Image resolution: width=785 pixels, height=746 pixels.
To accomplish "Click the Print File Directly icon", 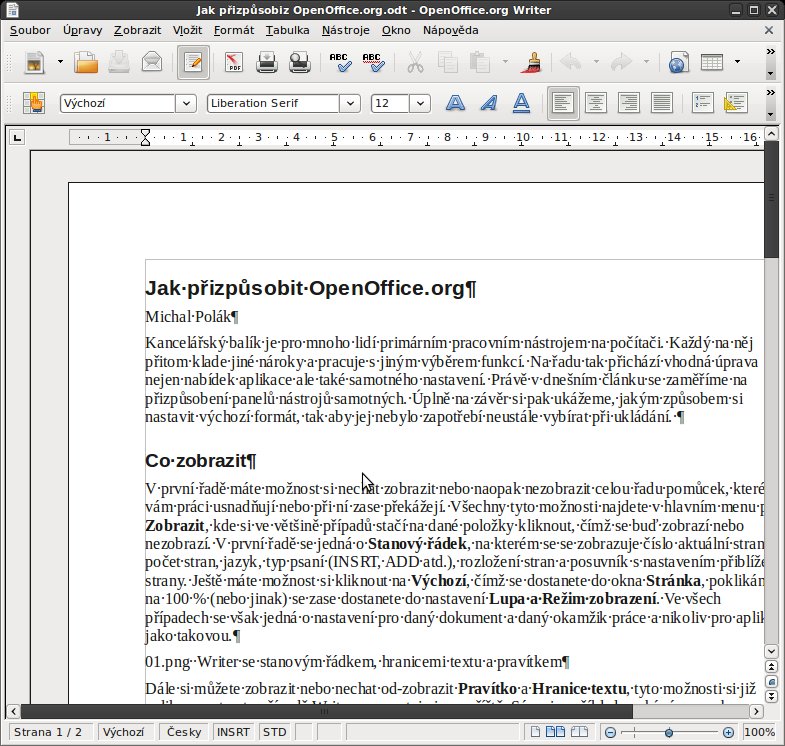I will 267,62.
